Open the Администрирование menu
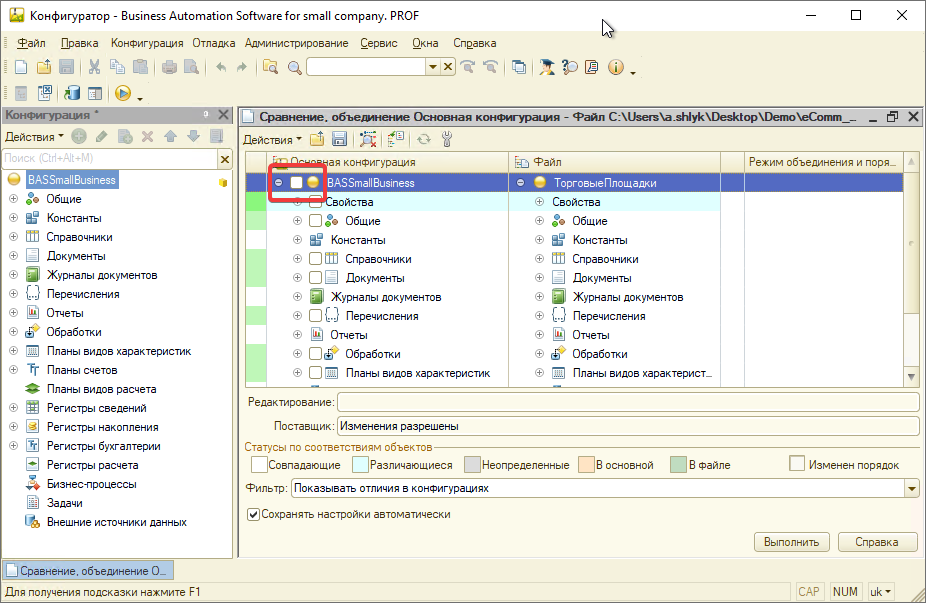Image resolution: width=926 pixels, height=603 pixels. 296,43
